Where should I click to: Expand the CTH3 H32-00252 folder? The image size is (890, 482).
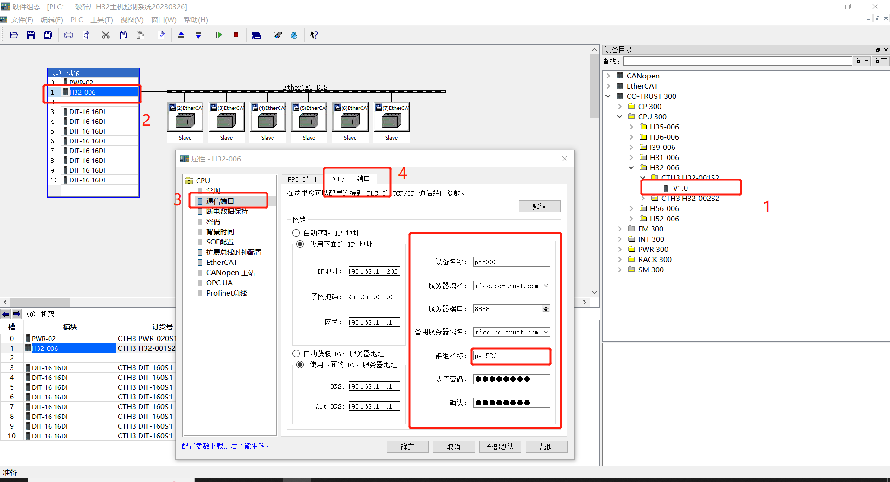(643, 198)
